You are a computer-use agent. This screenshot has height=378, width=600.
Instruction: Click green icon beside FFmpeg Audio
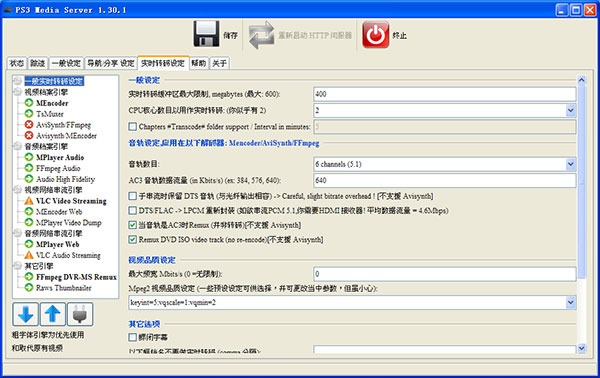(x=29, y=168)
